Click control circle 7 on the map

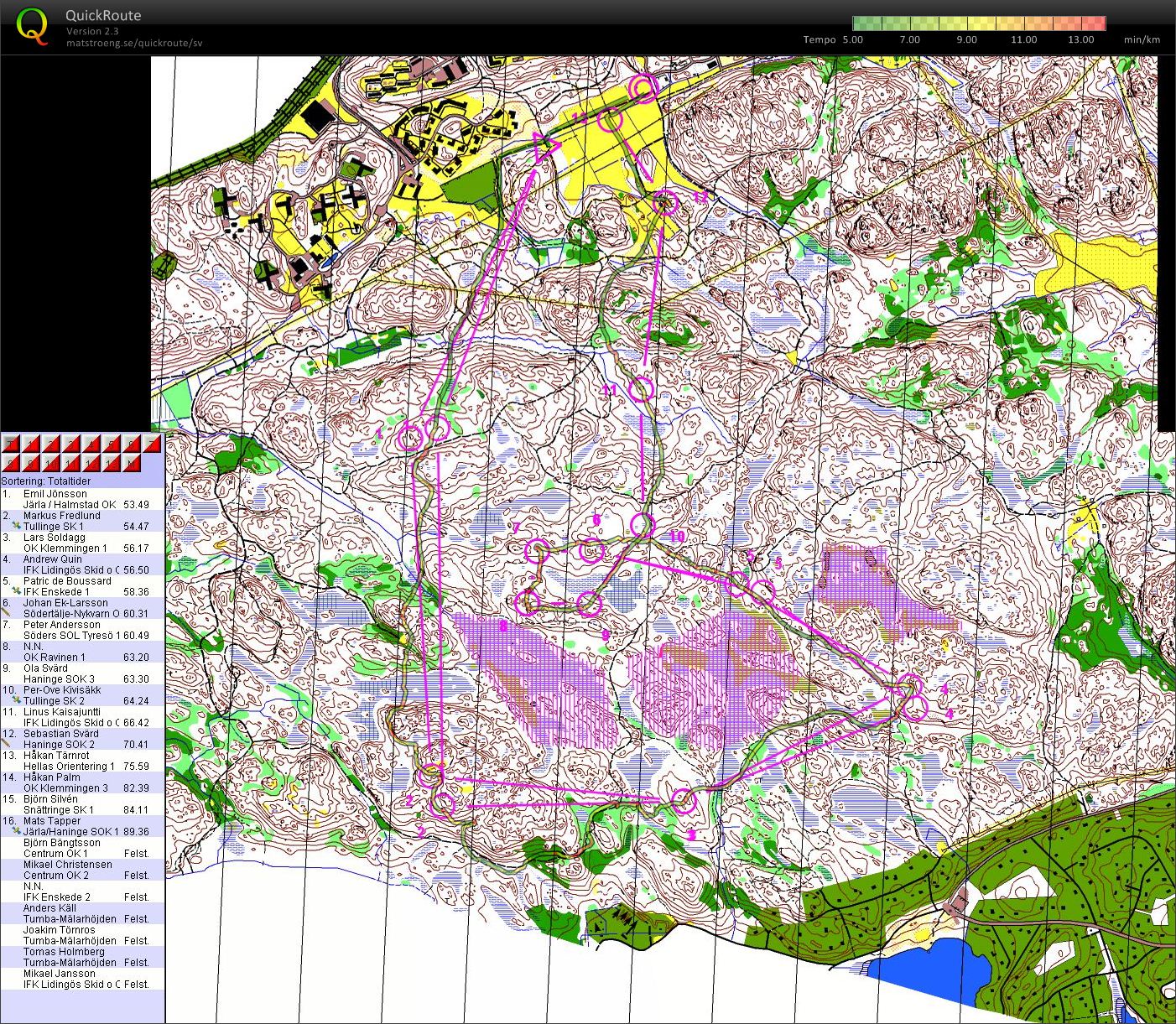pyautogui.click(x=537, y=551)
